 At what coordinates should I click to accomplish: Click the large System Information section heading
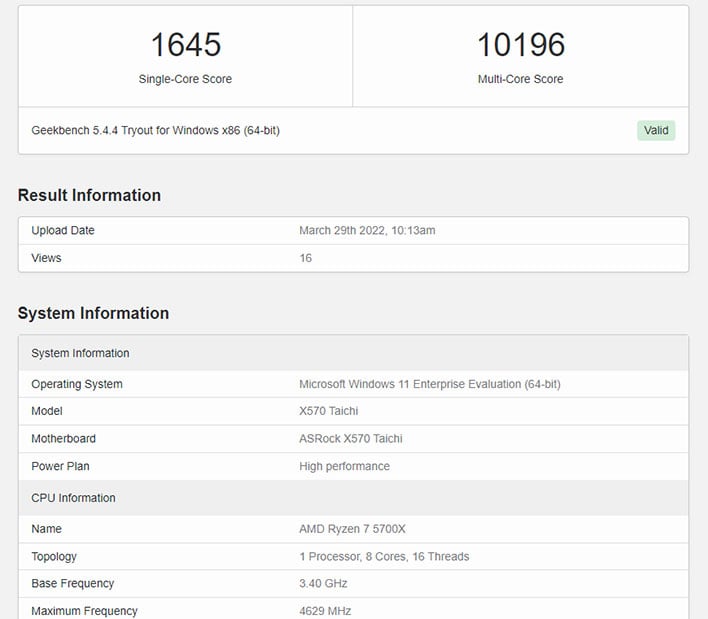point(93,313)
